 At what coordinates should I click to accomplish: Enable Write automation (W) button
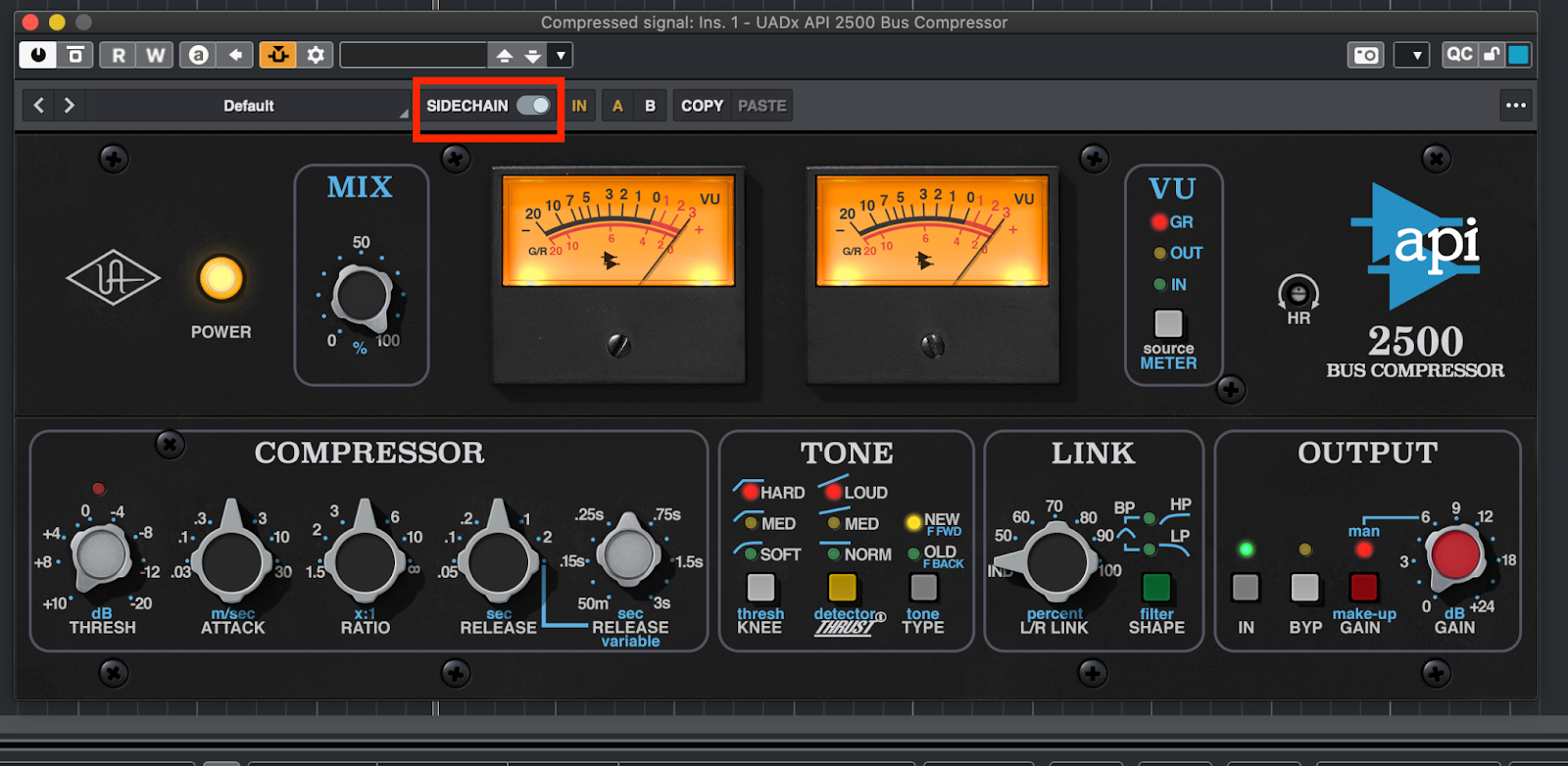pos(155,55)
